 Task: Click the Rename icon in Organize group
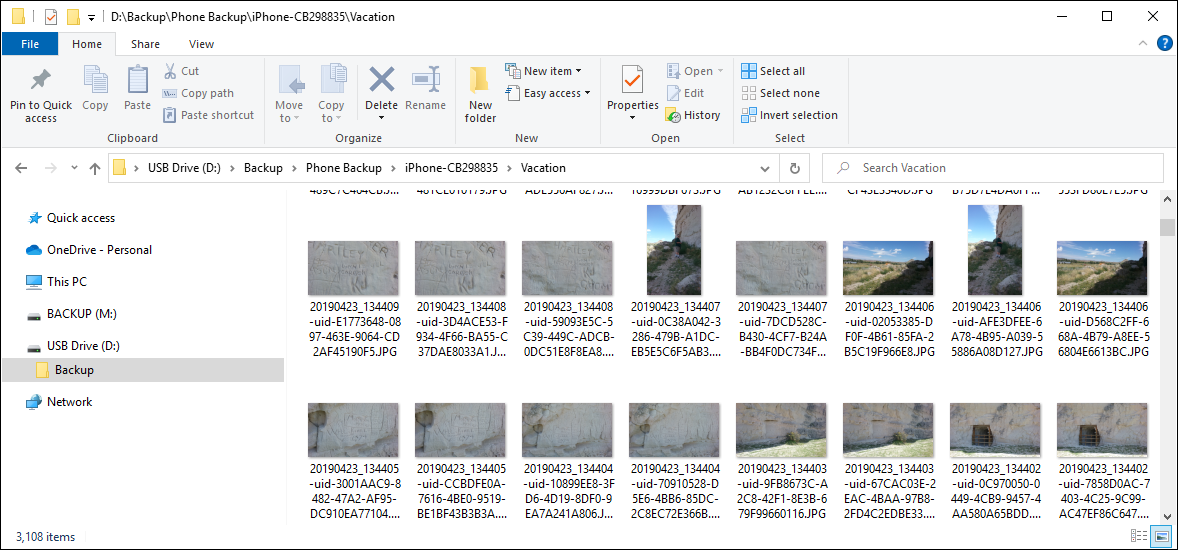(426, 80)
